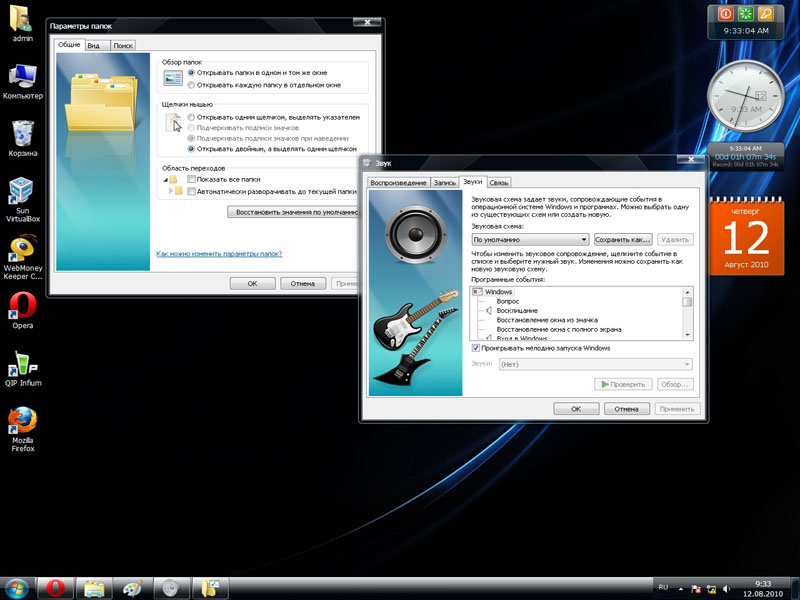Collapse the navigation pane folder tree arrow

166,180
